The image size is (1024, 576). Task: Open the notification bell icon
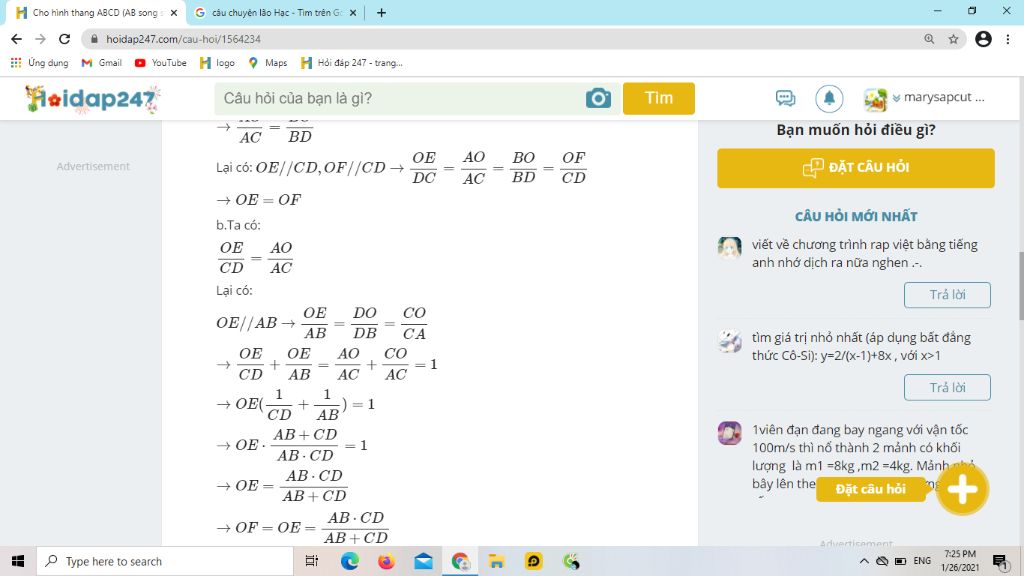coord(829,99)
